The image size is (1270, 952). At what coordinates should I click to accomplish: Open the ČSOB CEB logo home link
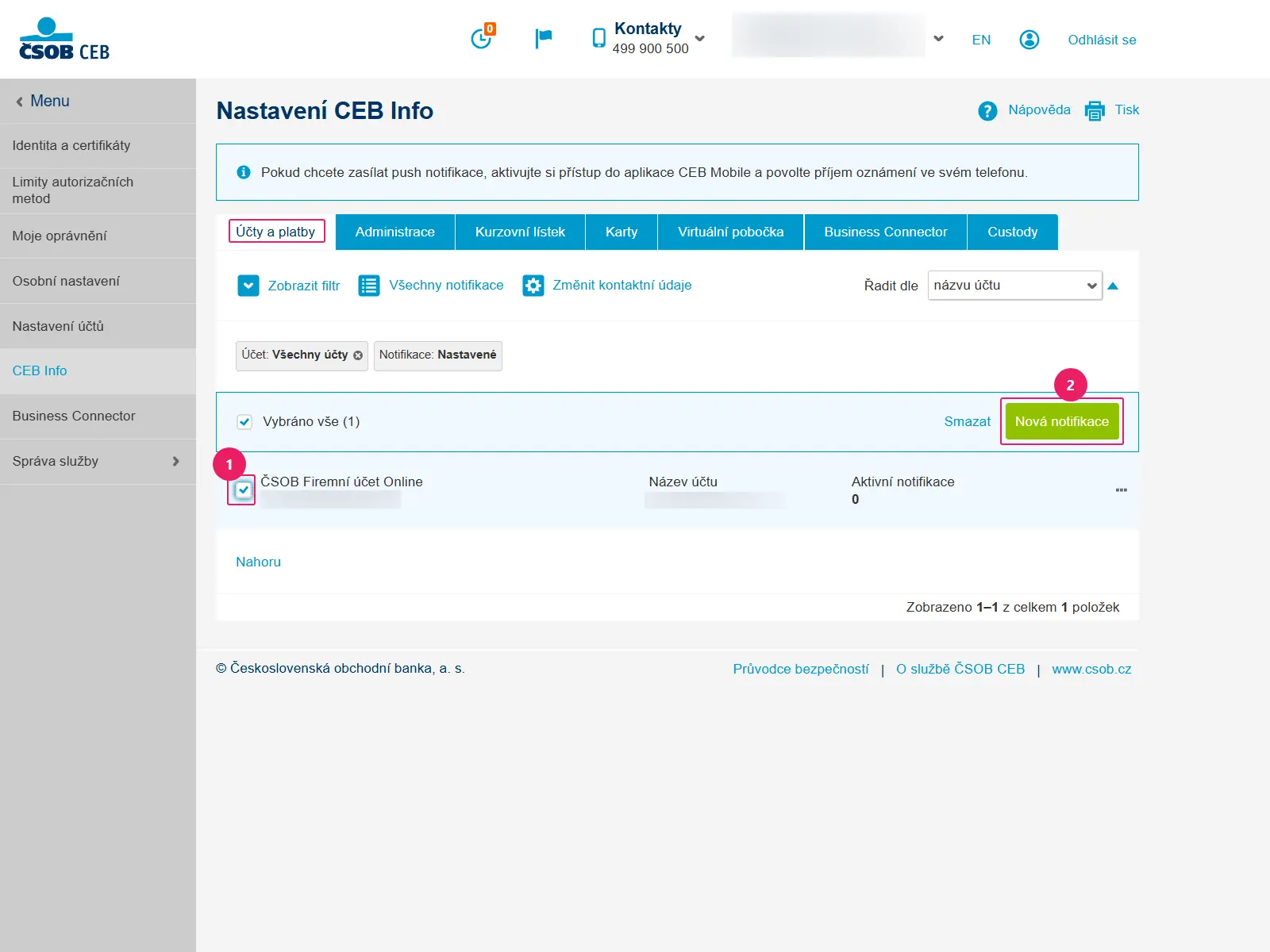(64, 40)
